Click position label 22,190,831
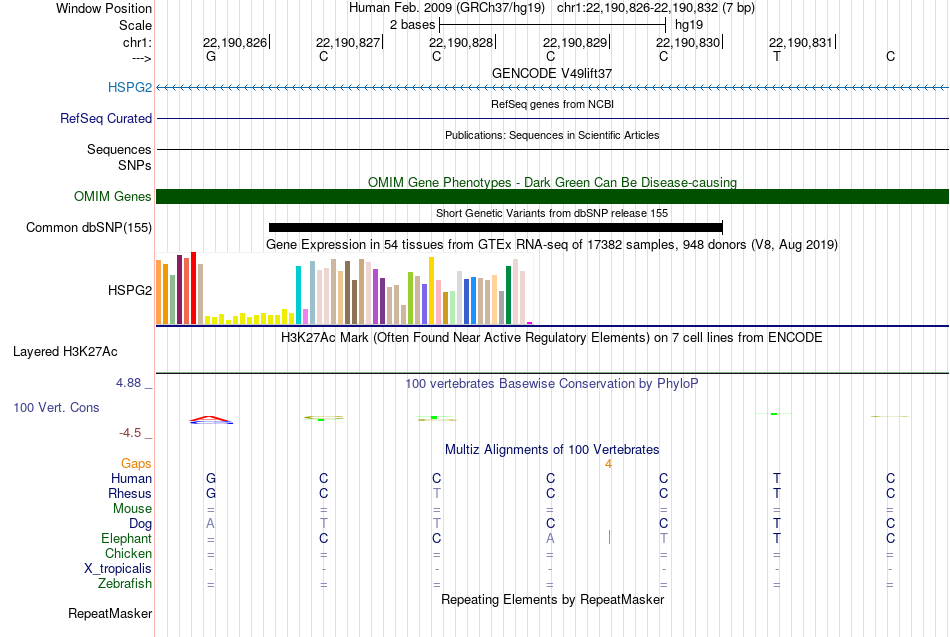 801,42
